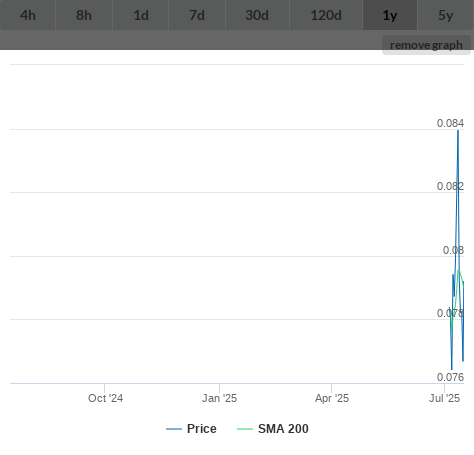Click the active 1y range tab

click(390, 15)
